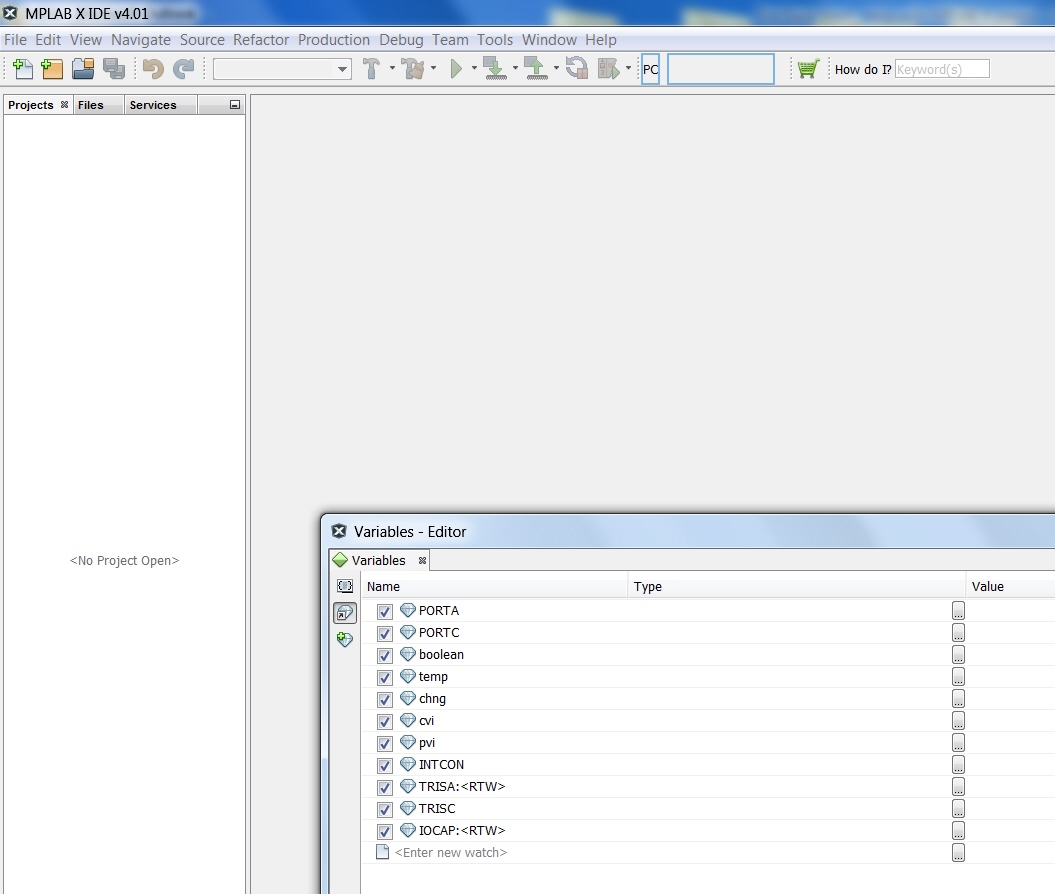Click the Debug Project icon
This screenshot has height=894, width=1055.
tap(609, 69)
